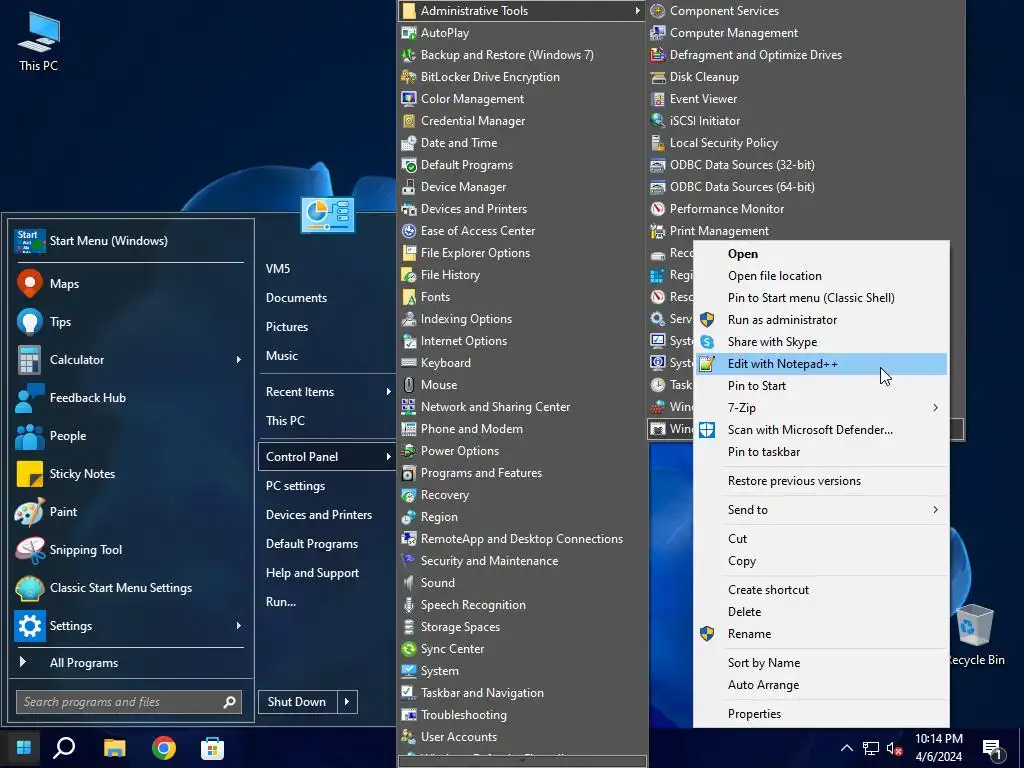
Task: Open notification center on taskbar
Action: tap(993, 748)
